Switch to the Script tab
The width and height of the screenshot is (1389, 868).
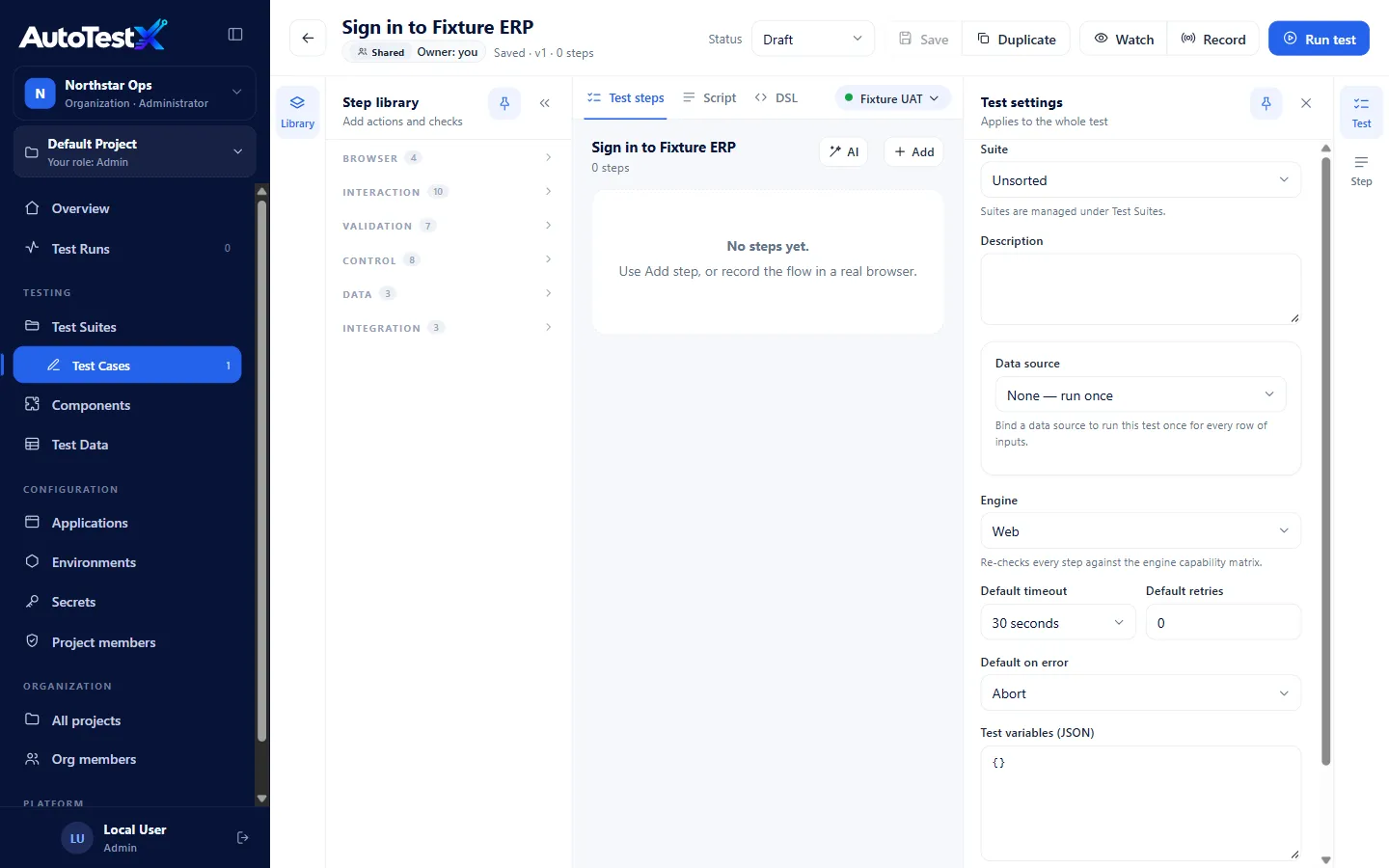(x=710, y=98)
